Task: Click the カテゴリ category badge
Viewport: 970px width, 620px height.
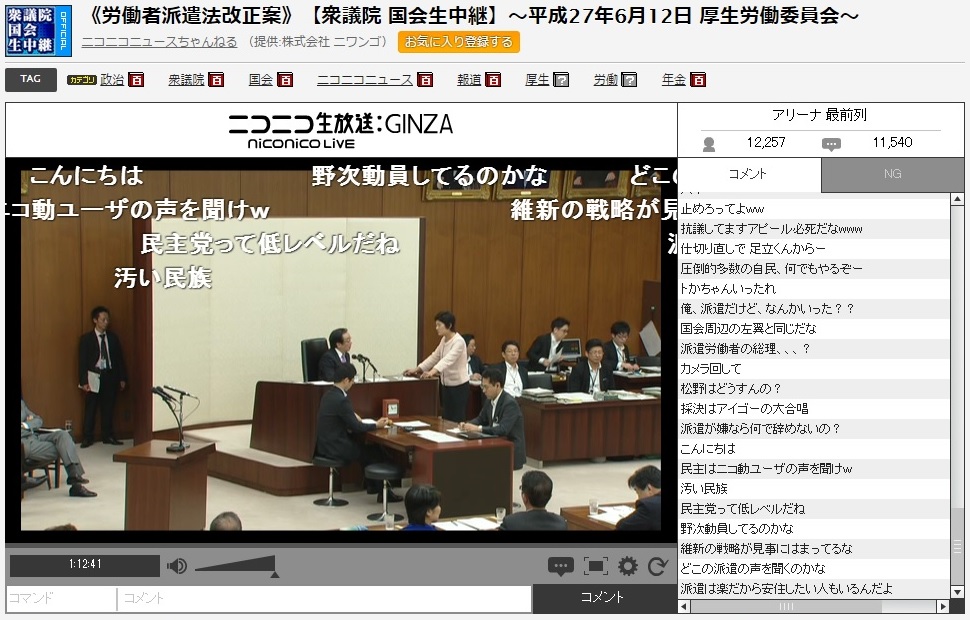Action: click(82, 80)
